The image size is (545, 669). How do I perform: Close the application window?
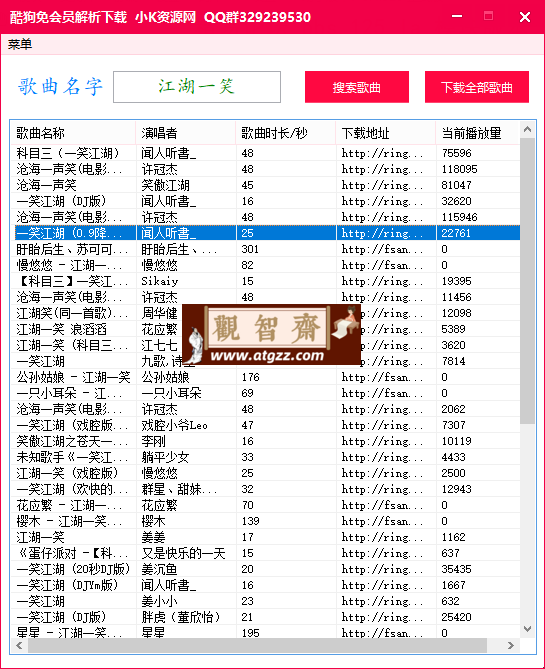(525, 17)
